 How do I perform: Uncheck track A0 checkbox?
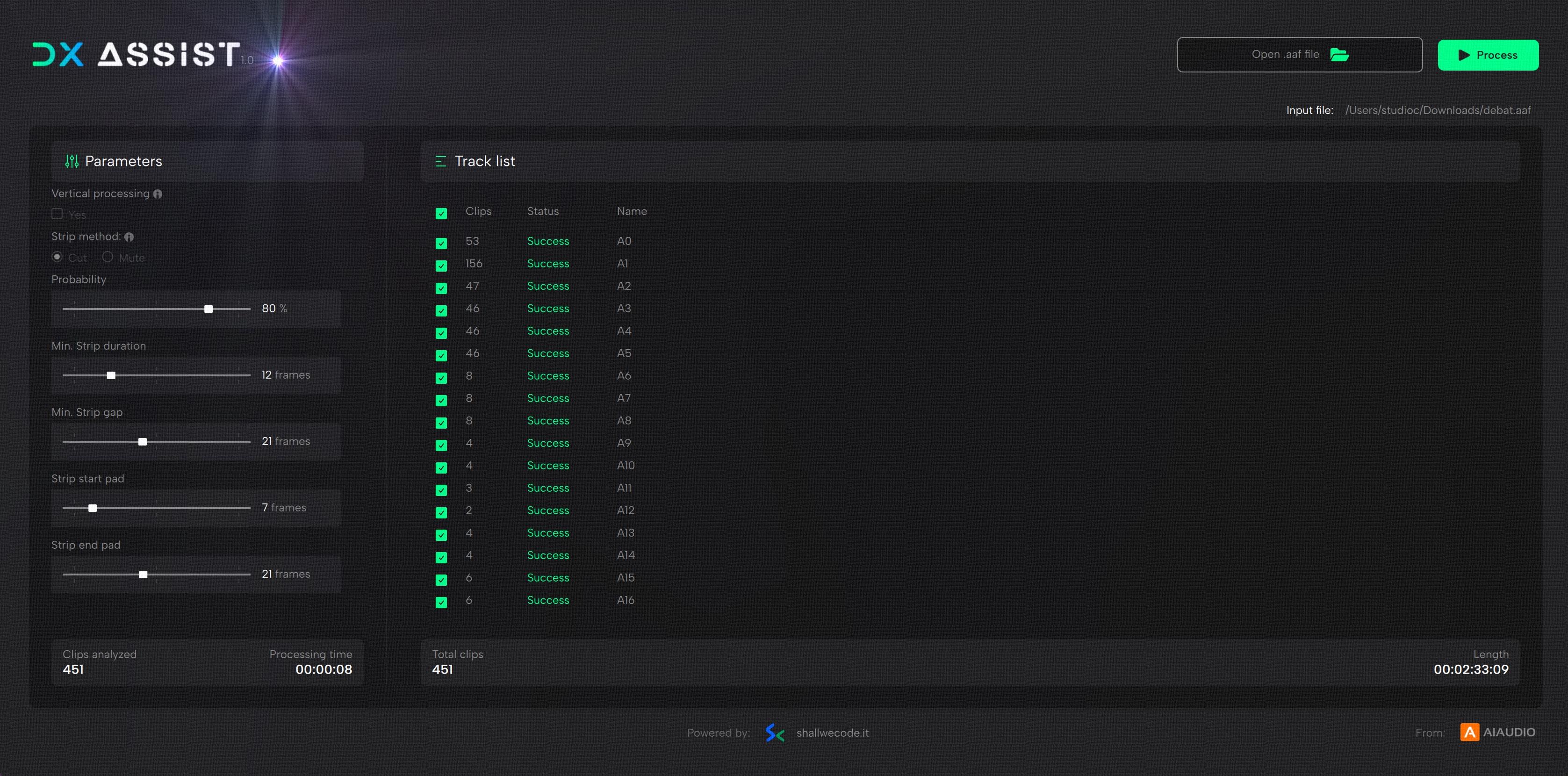441,243
